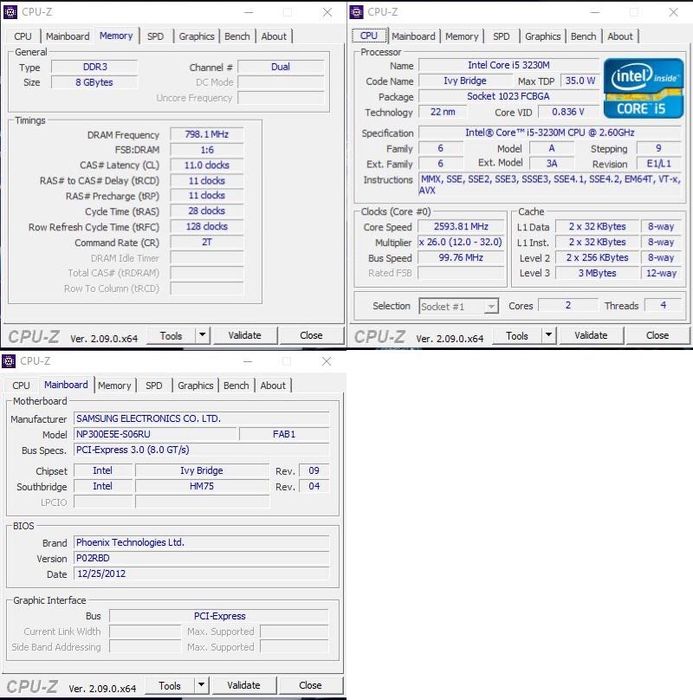Screen dimensions: 693x700
Task: Click the 8 GBytes size field
Action: (x=94, y=83)
